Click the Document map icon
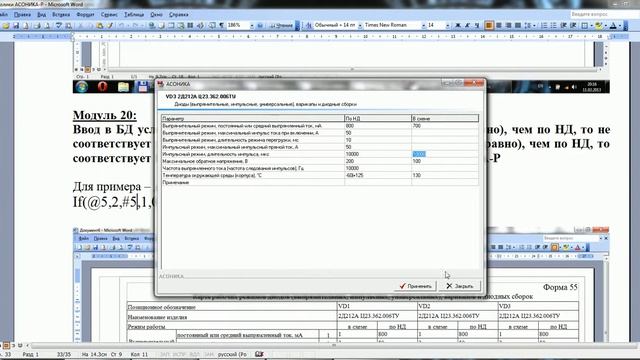640x360 pixels. [212, 26]
